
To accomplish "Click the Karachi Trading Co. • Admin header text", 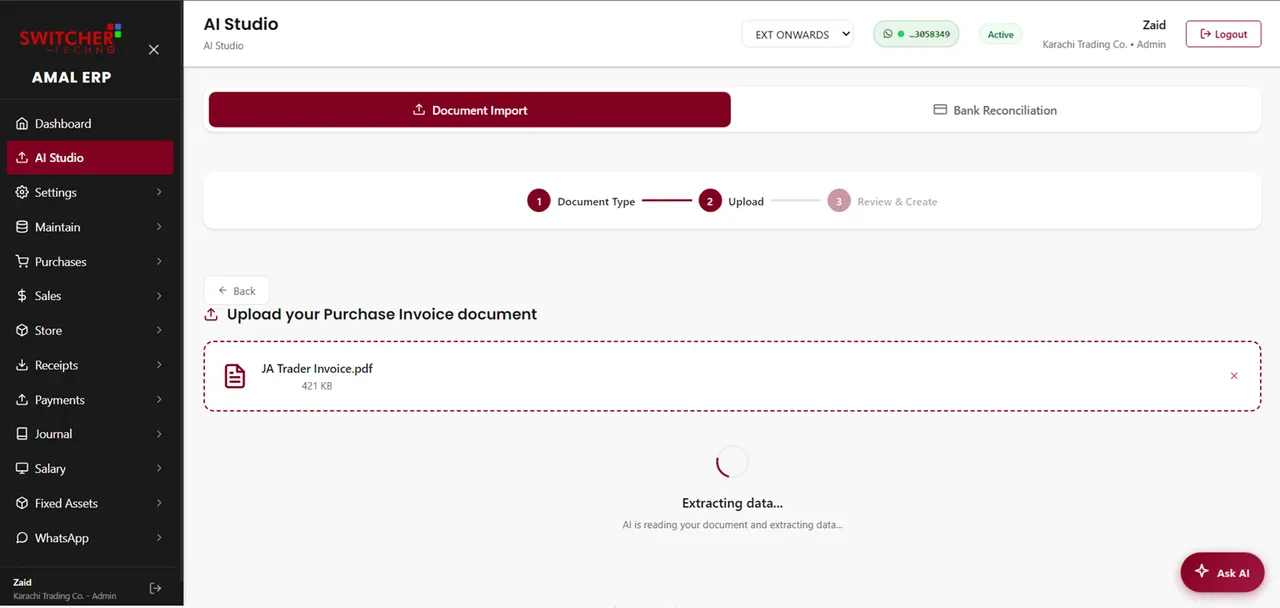I will pos(1104,45).
